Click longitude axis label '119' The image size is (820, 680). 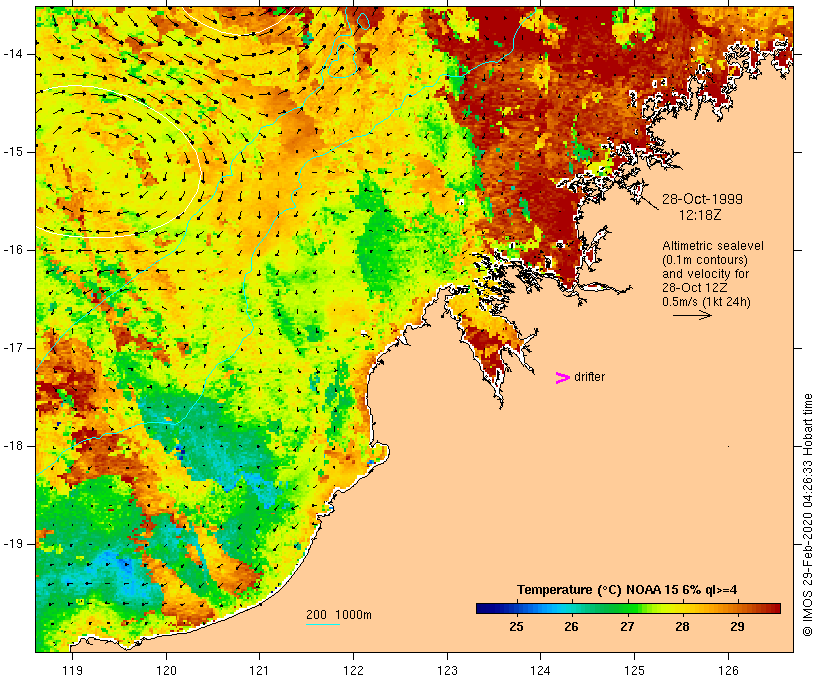point(72,670)
